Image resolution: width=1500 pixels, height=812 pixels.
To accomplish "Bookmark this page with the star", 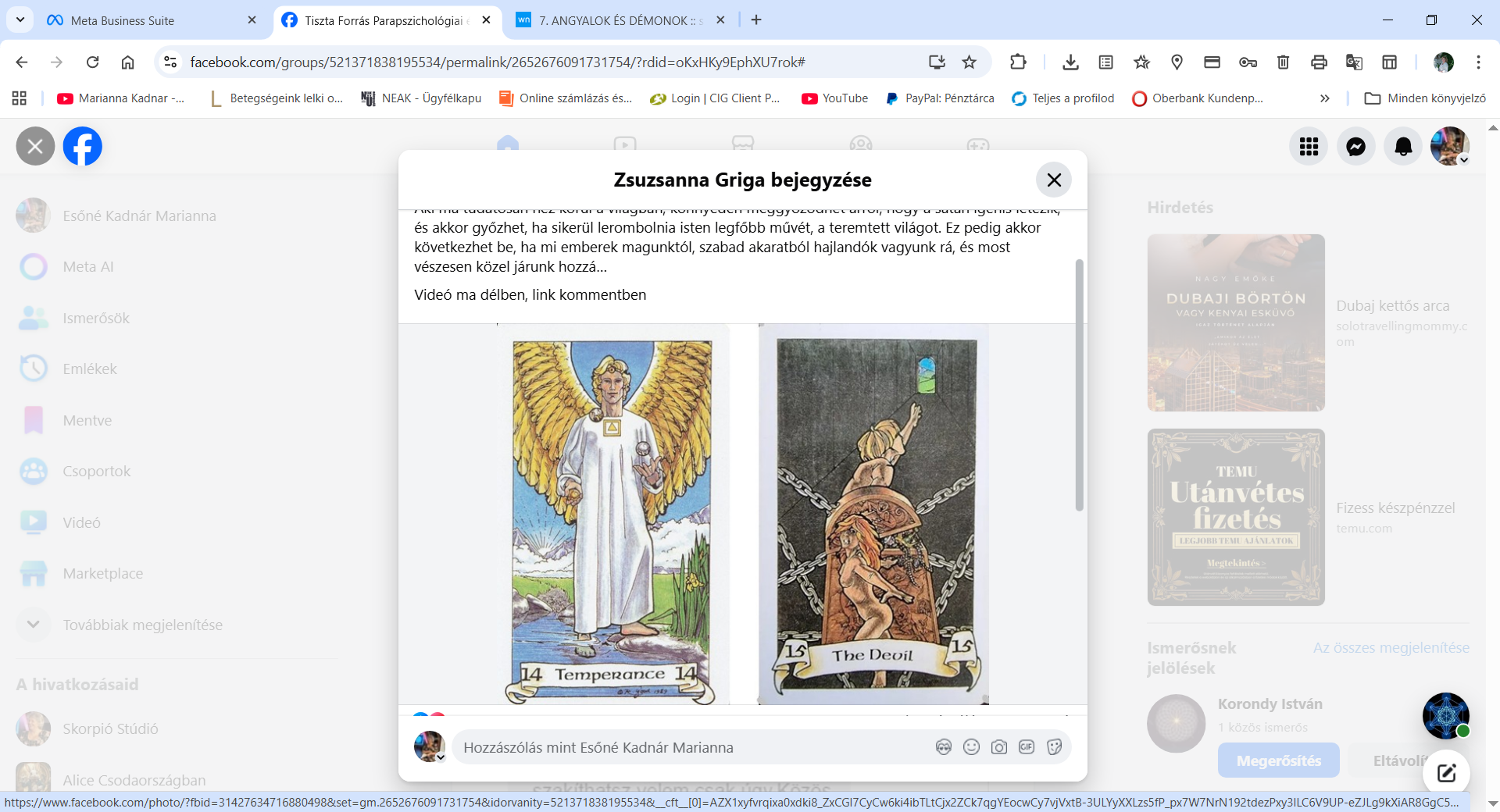I will click(970, 62).
